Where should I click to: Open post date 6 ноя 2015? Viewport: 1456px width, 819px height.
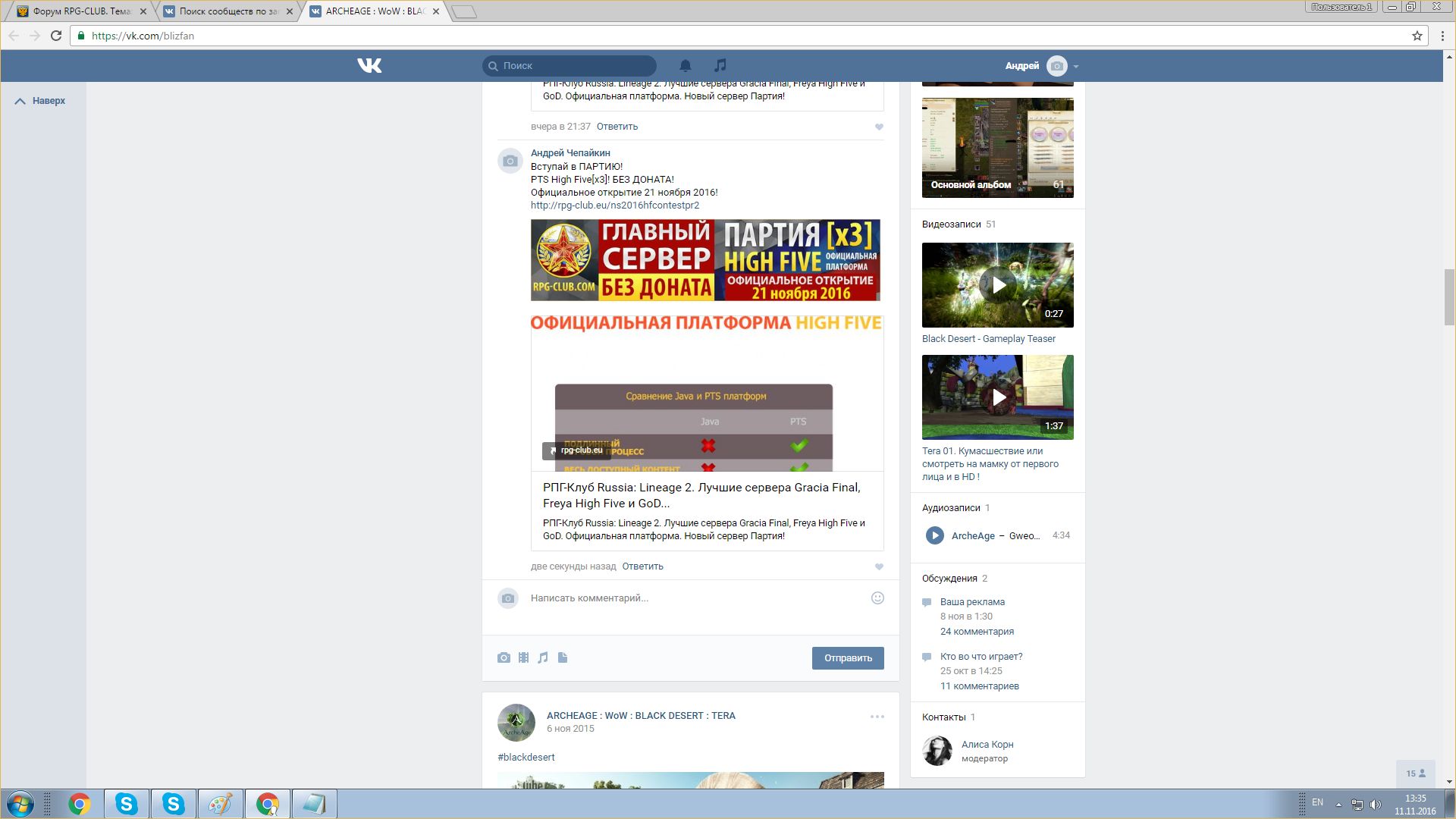[570, 729]
